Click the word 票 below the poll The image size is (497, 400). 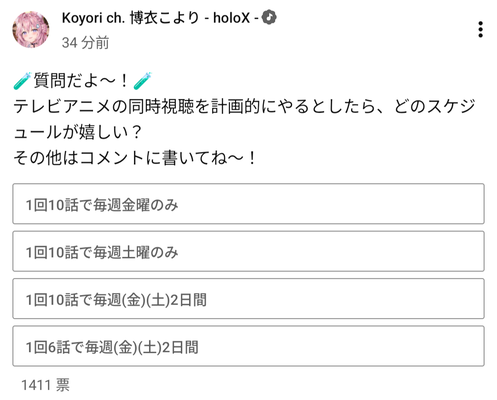pyautogui.click(x=63, y=385)
